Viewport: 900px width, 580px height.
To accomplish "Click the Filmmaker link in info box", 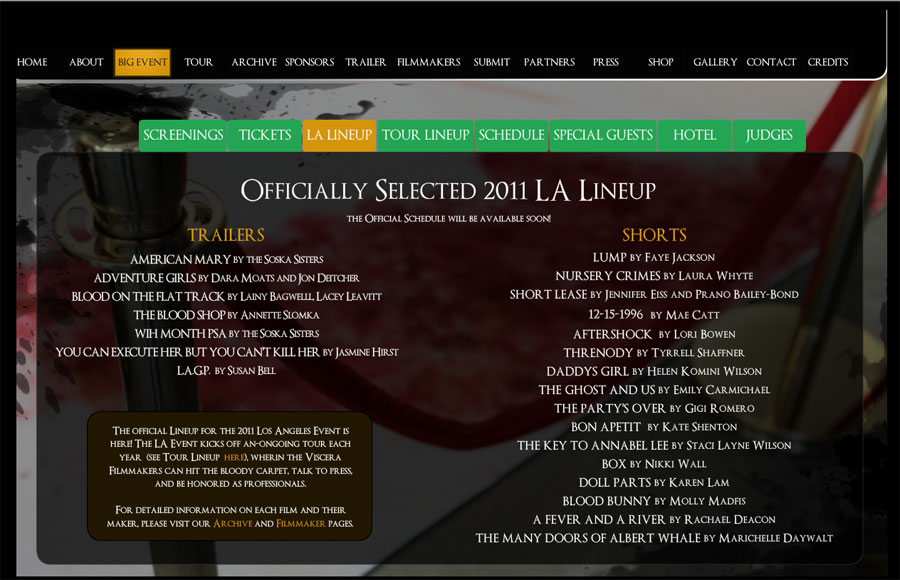I will coord(301,524).
